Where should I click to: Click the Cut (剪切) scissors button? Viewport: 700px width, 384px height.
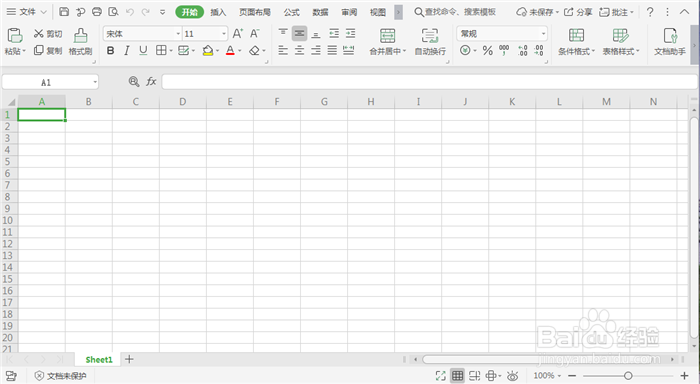point(48,33)
